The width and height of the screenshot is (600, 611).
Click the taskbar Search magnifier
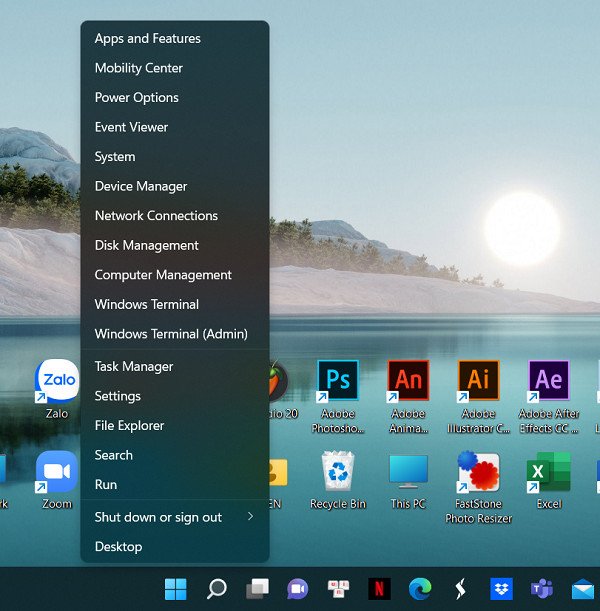(216, 589)
